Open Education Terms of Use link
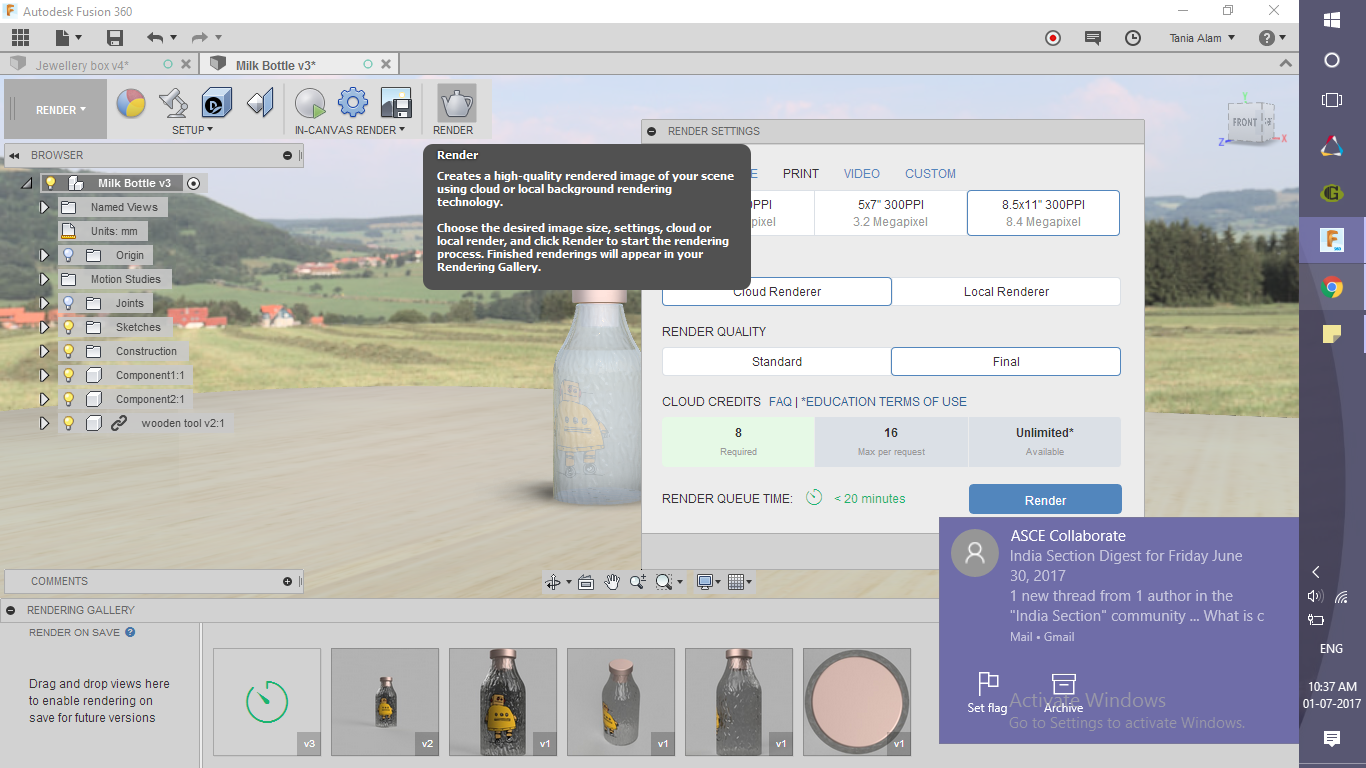Image resolution: width=1366 pixels, height=768 pixels. (x=884, y=402)
